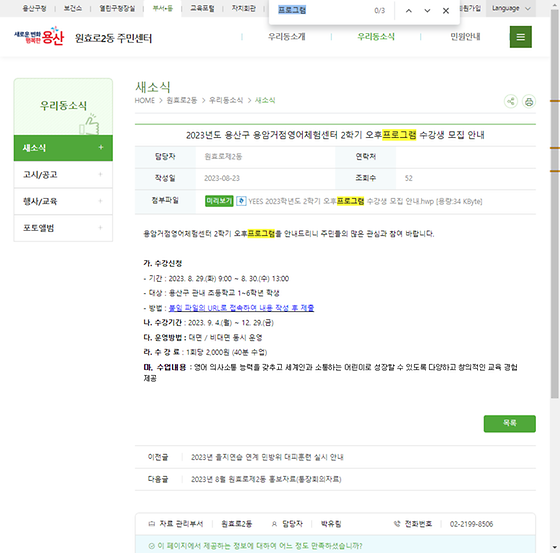The width and height of the screenshot is (560, 553).
Task: Click the find bar search text field
Action: click(x=321, y=10)
